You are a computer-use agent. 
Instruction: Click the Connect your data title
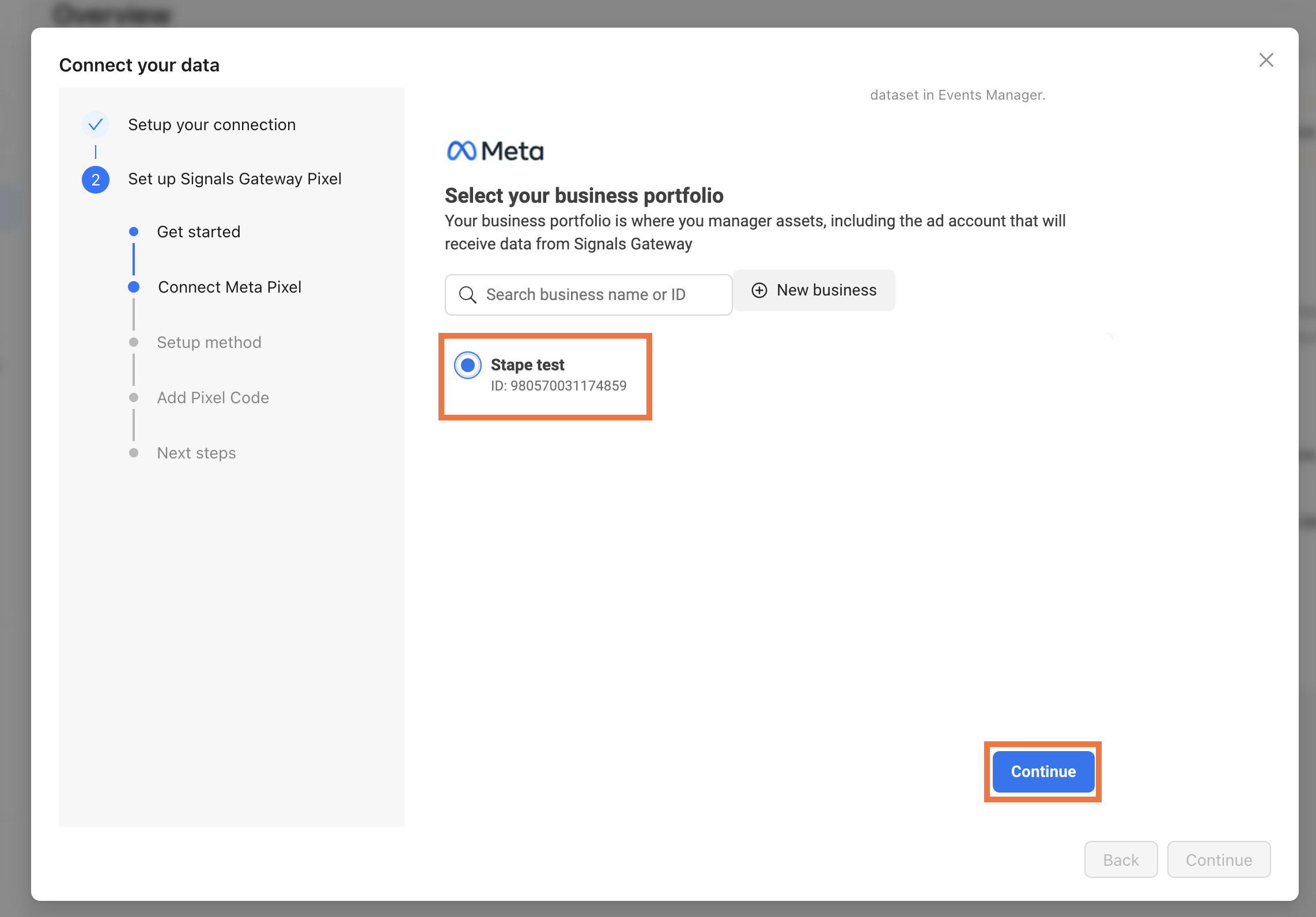coord(139,65)
